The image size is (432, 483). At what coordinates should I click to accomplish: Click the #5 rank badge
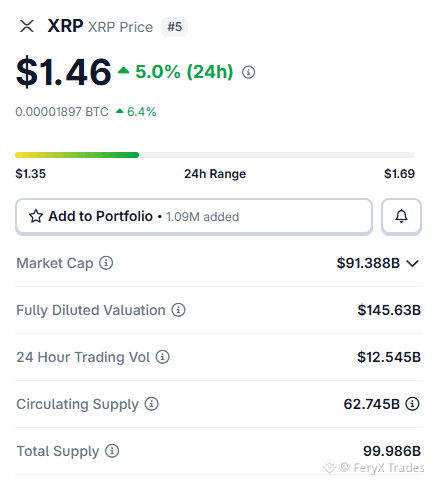174,27
